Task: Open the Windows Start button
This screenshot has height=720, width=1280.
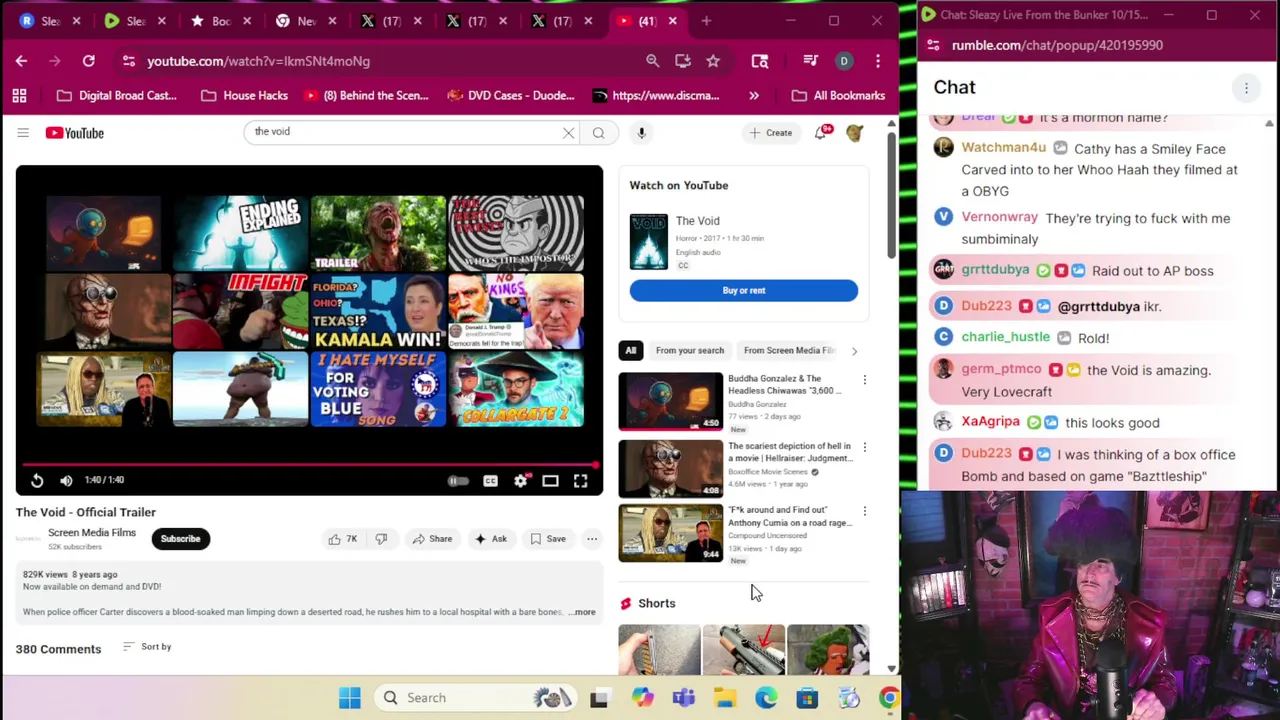Action: (349, 698)
